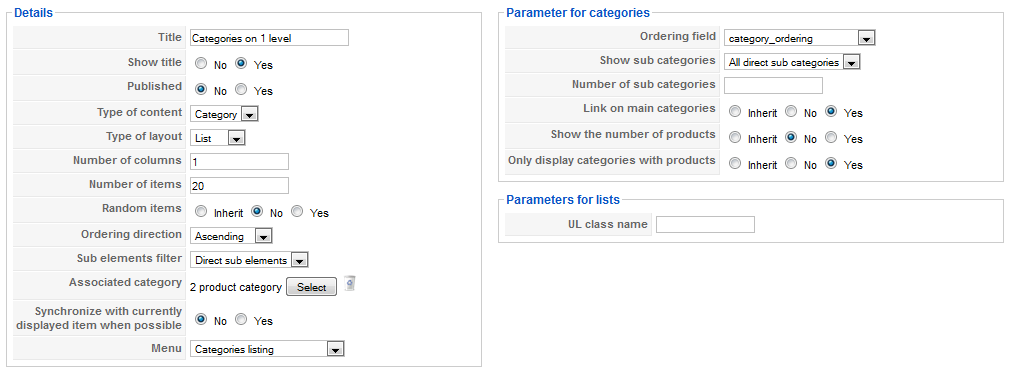Screen dimensions: 1011x372
Task: Set Link on main categories to No
Action: (x=791, y=112)
